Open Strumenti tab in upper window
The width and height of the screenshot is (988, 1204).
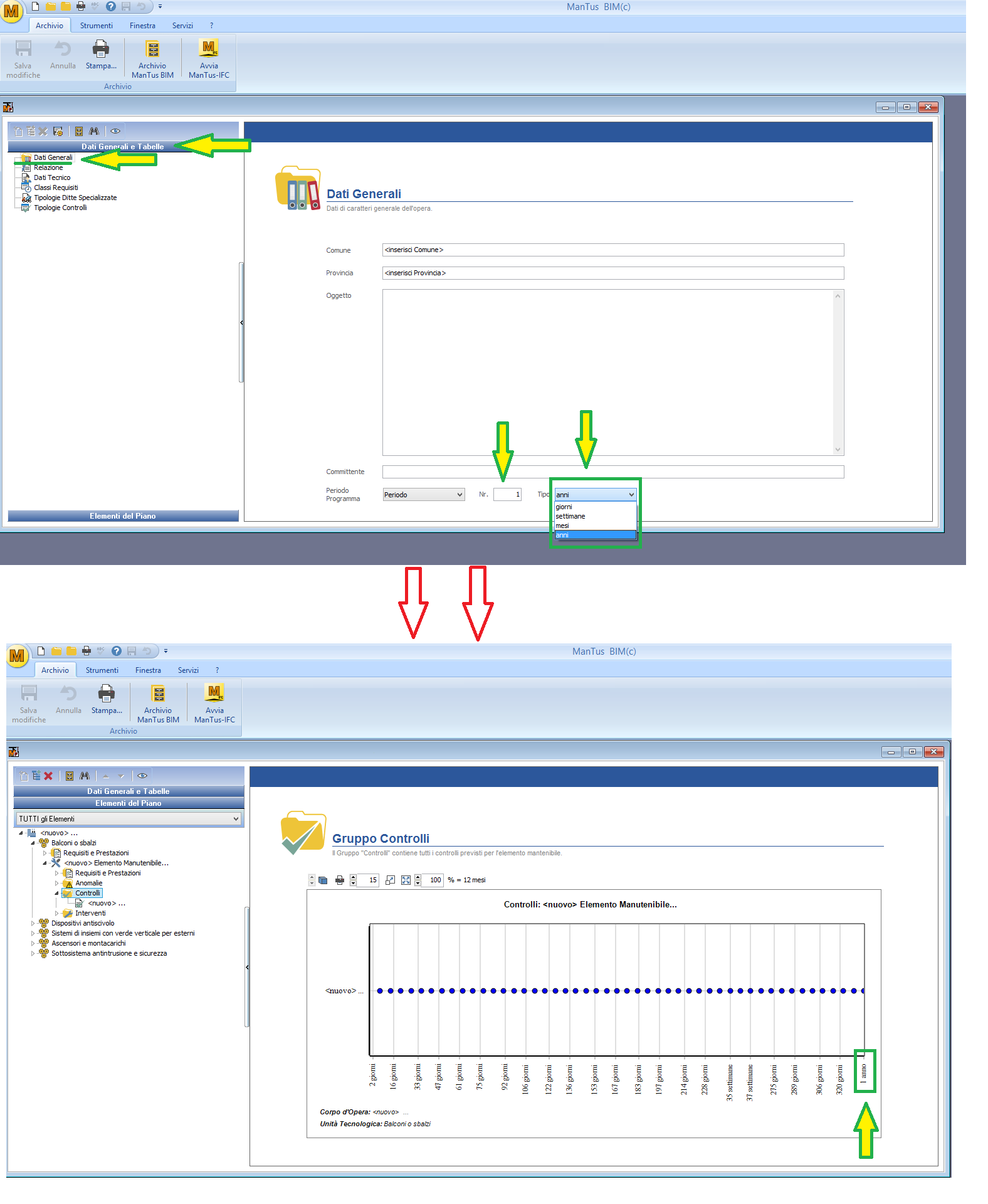[97, 26]
